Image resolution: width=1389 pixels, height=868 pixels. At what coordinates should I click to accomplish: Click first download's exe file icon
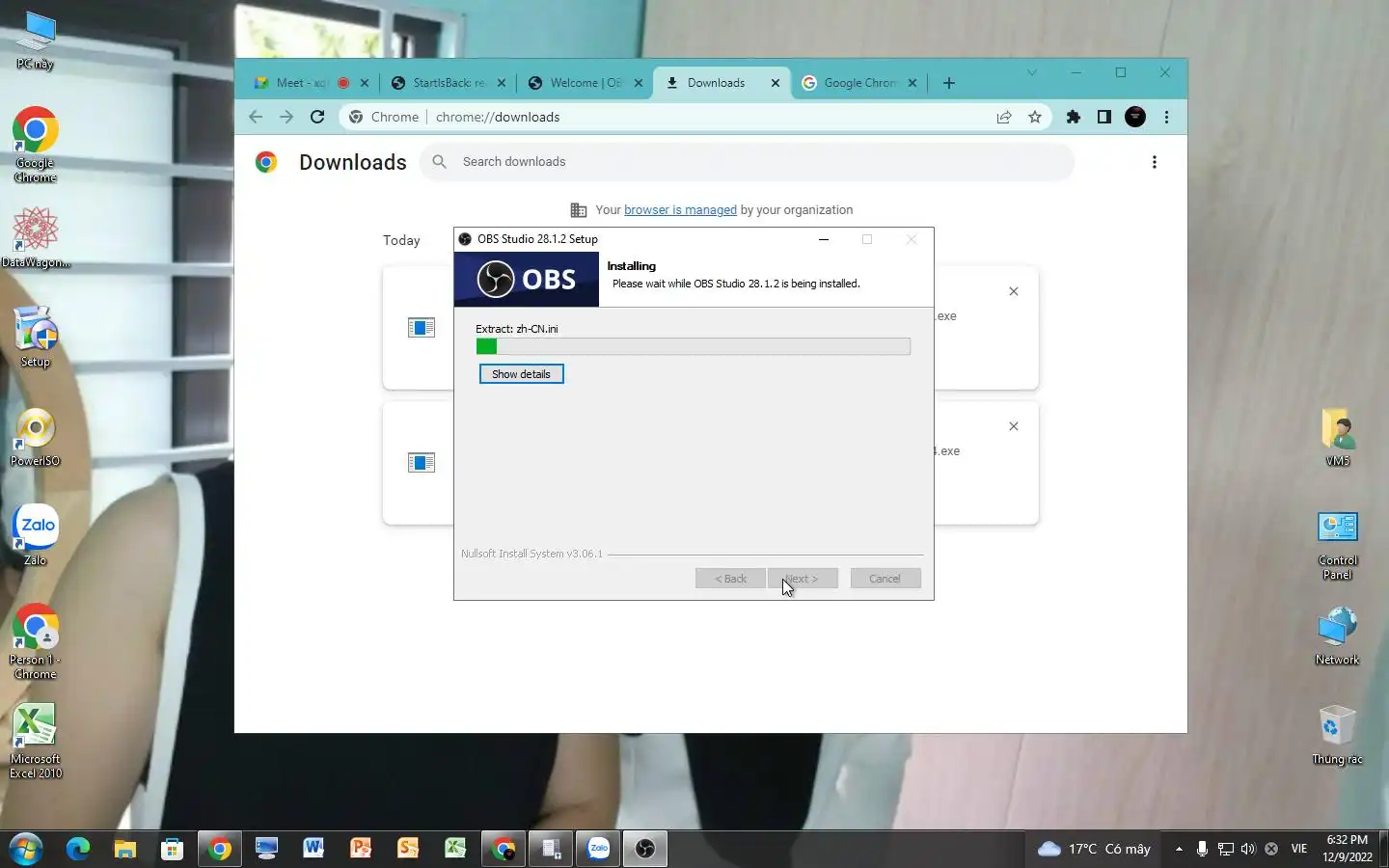point(422,328)
